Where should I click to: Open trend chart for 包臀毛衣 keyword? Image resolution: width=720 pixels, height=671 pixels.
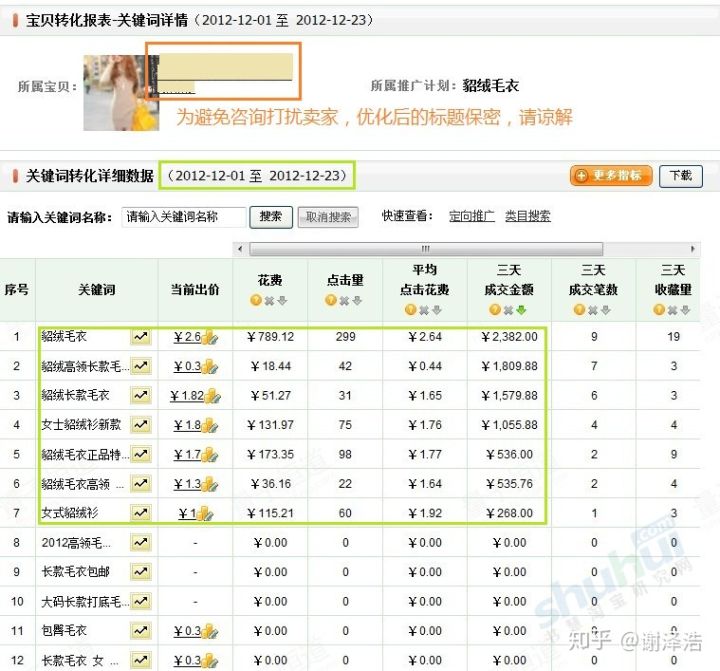(141, 631)
